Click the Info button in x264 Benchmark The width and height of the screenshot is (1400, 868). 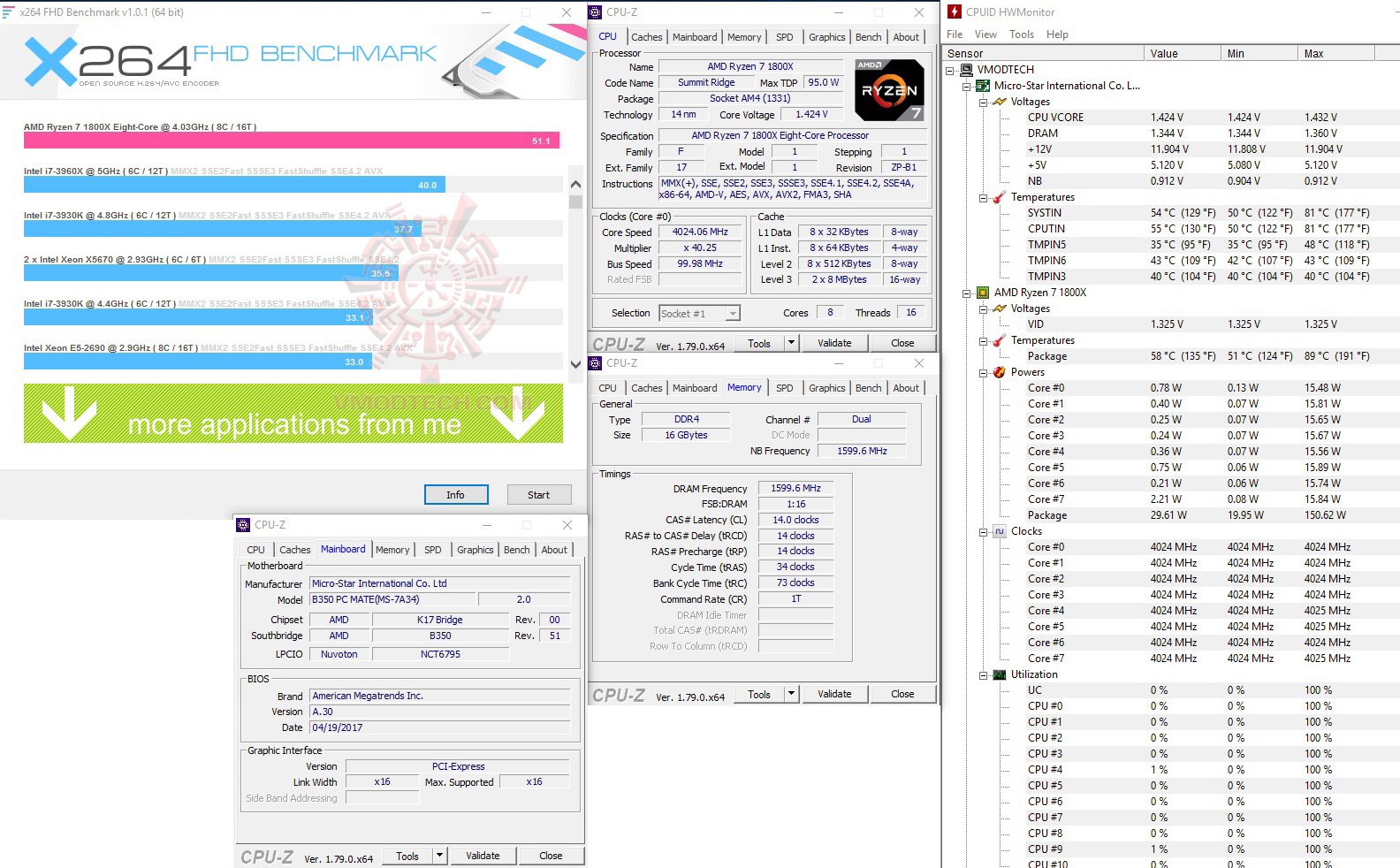455,495
